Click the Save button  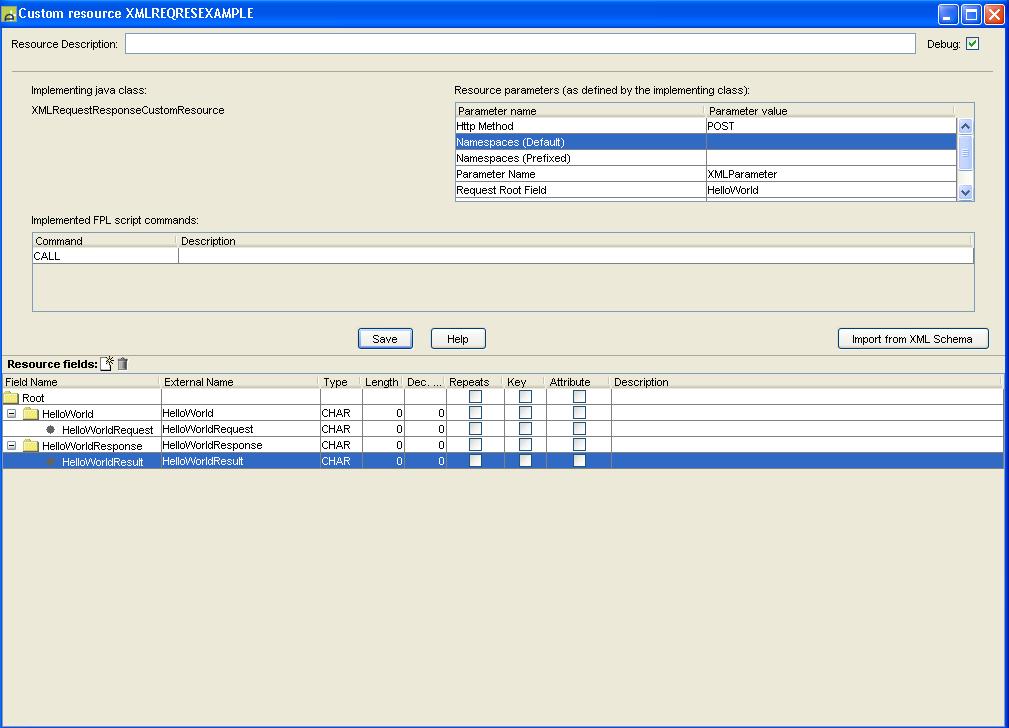(x=385, y=339)
